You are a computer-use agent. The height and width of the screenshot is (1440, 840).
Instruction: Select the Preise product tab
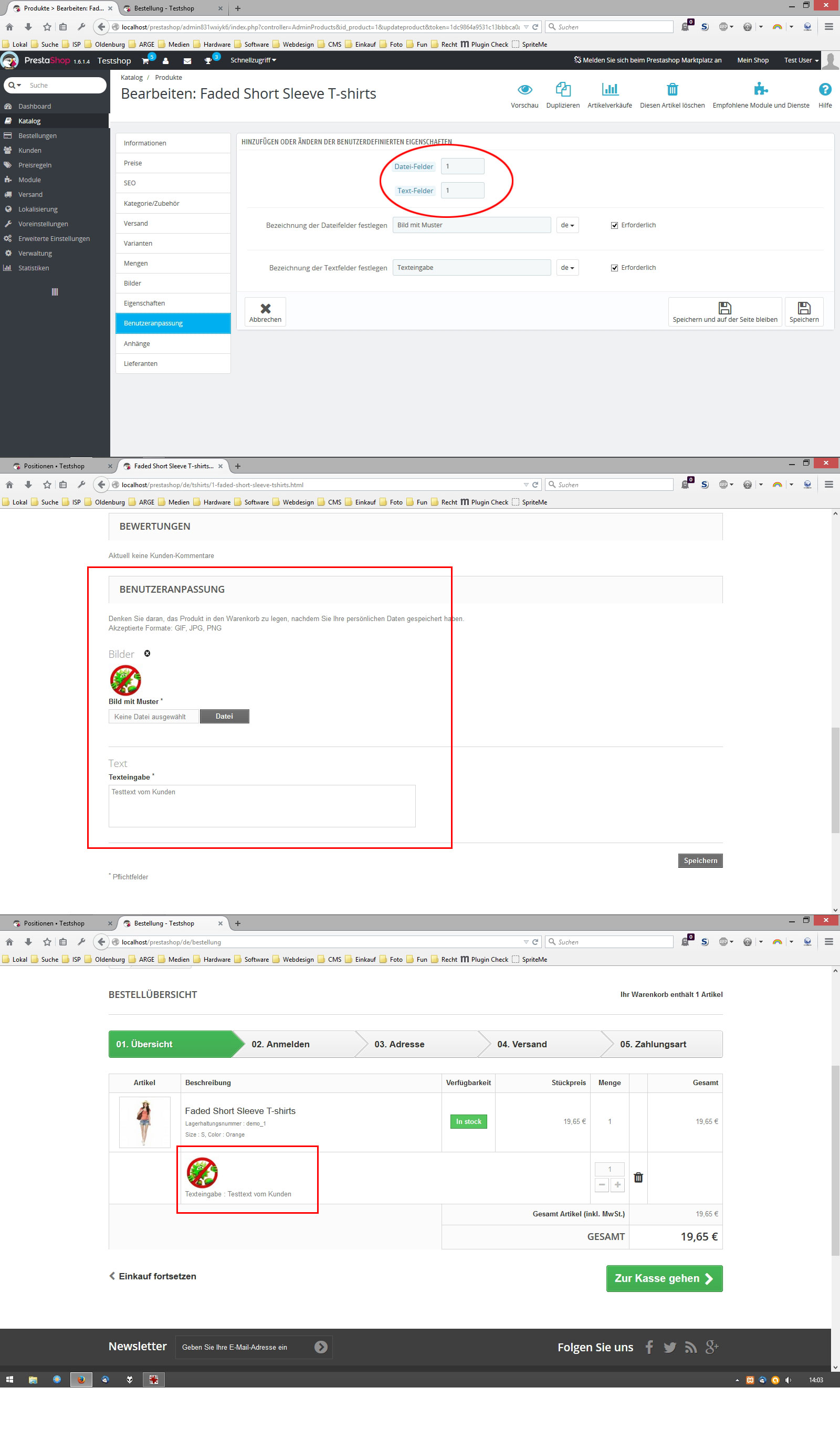pos(173,163)
